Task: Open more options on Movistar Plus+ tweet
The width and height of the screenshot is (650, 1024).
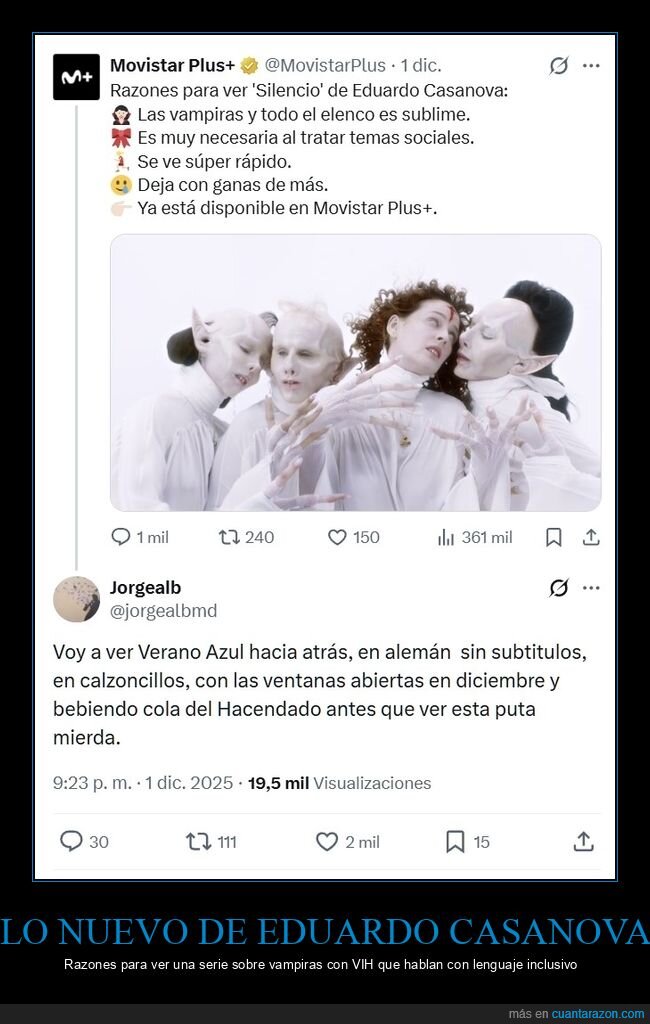Action: click(591, 66)
